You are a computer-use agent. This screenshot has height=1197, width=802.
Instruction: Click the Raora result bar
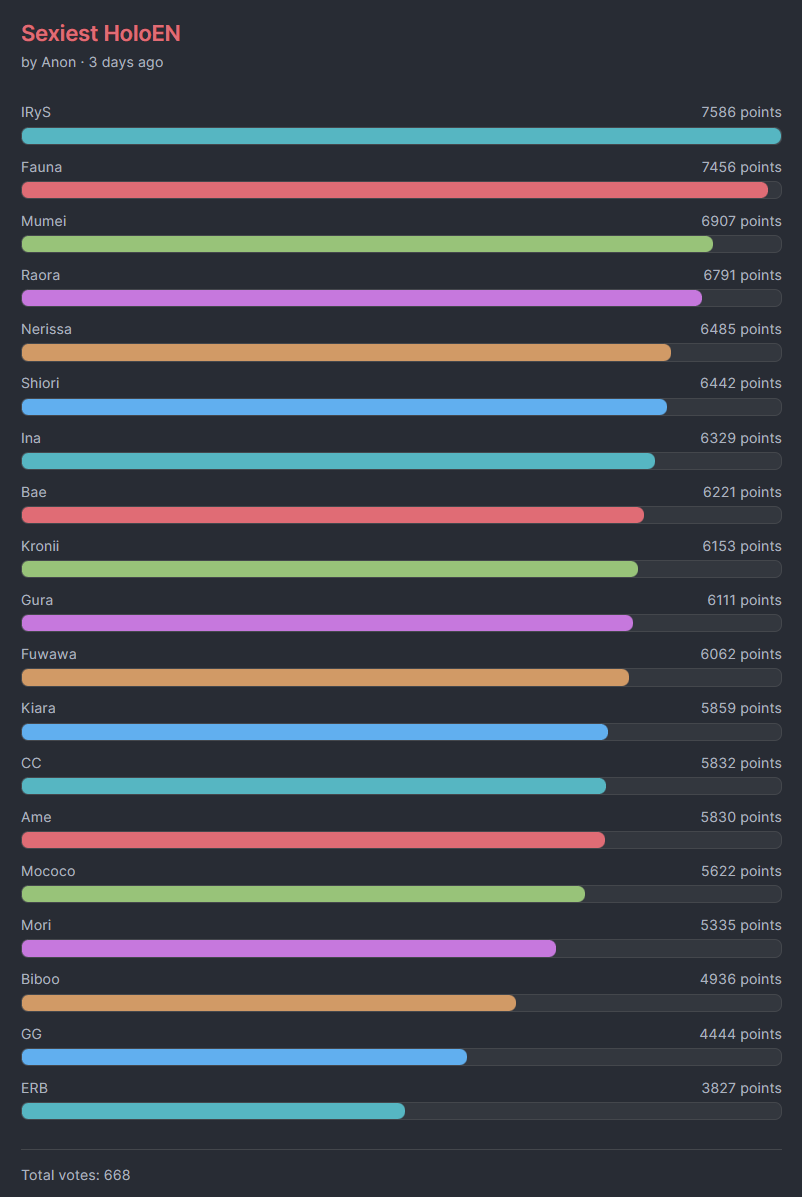[x=401, y=298]
